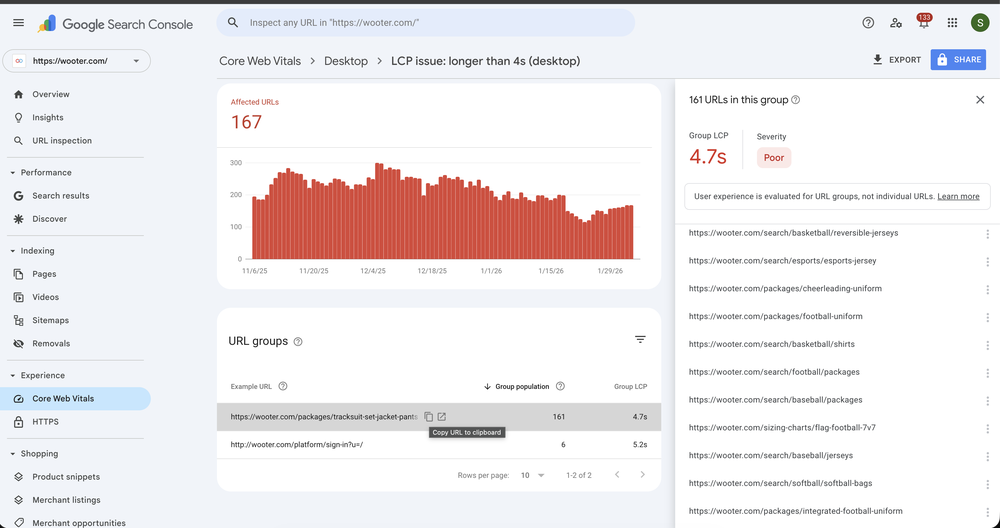Collapse the Indexing section
This screenshot has width=1000, height=528.
click(x=13, y=251)
